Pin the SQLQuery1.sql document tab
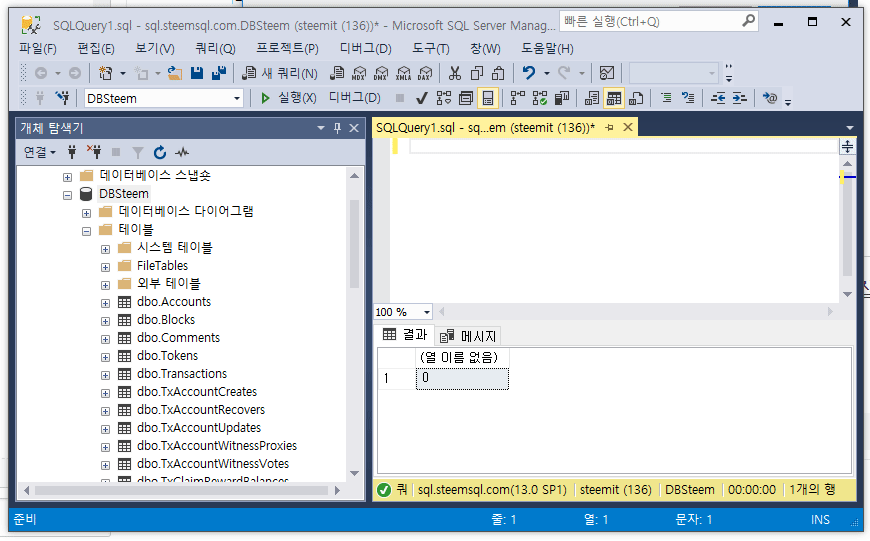 click(x=609, y=128)
